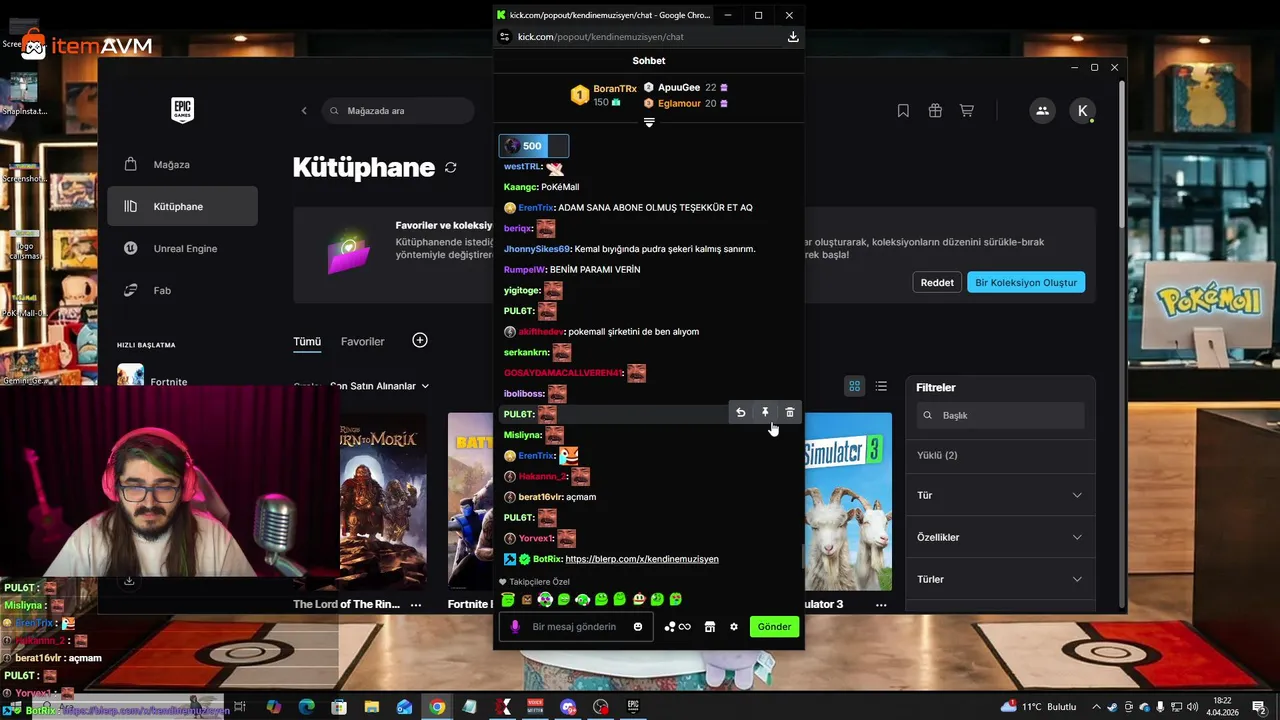Click the 500 pinned badge in chat
The width and height of the screenshot is (1280, 720).
(x=534, y=146)
